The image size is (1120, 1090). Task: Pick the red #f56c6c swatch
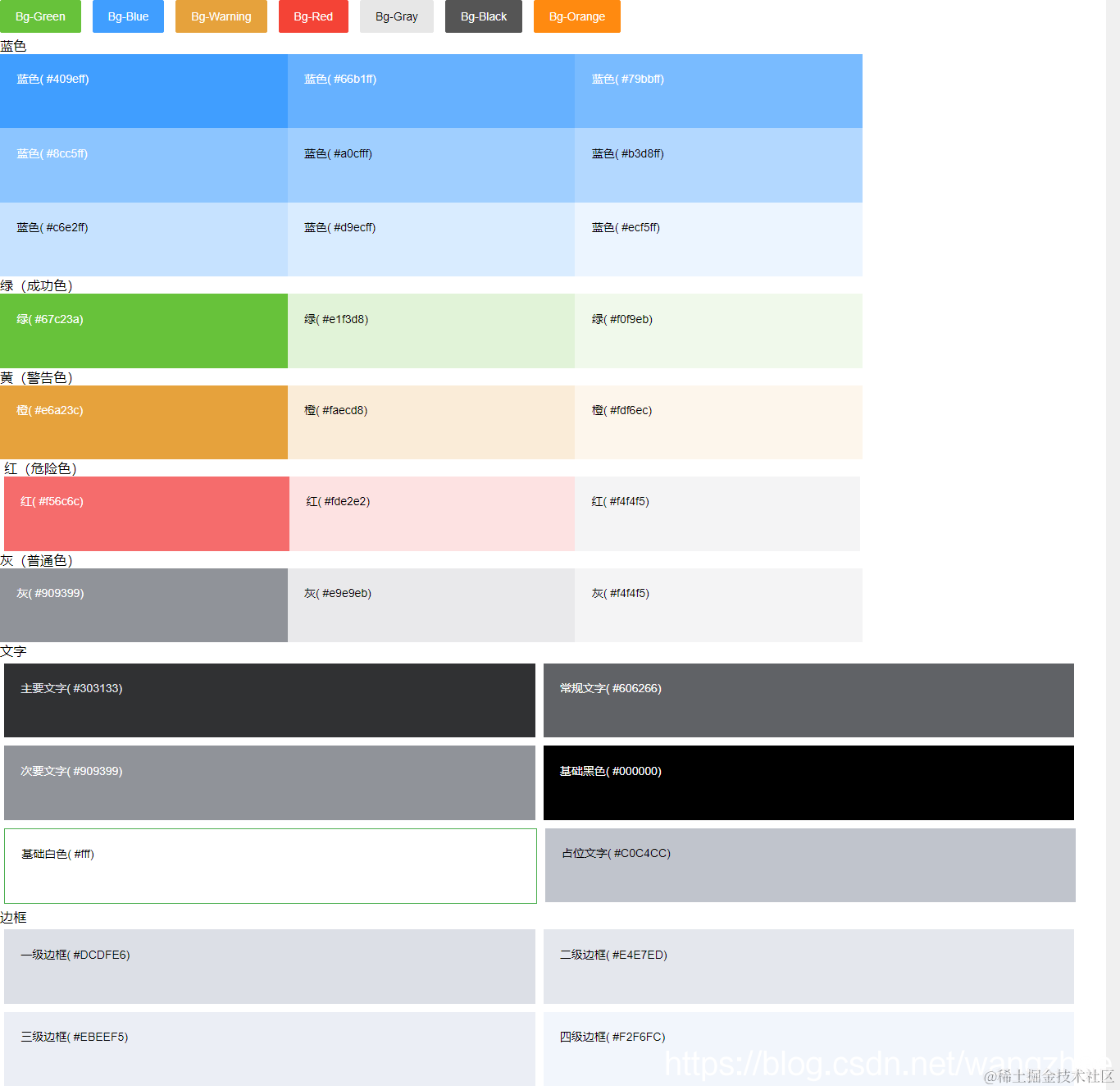pos(147,513)
